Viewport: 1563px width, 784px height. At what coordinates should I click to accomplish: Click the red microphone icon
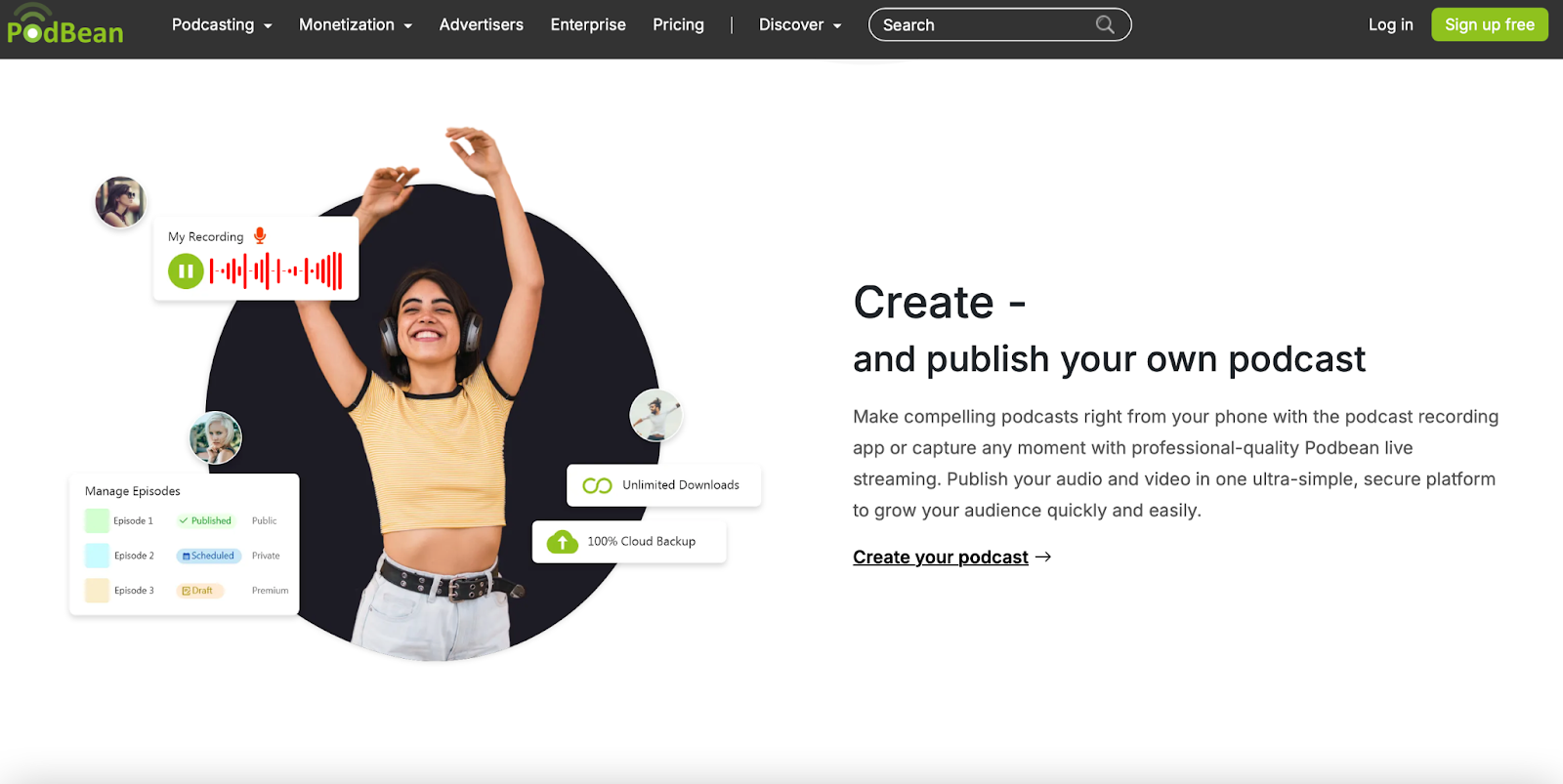[x=260, y=235]
